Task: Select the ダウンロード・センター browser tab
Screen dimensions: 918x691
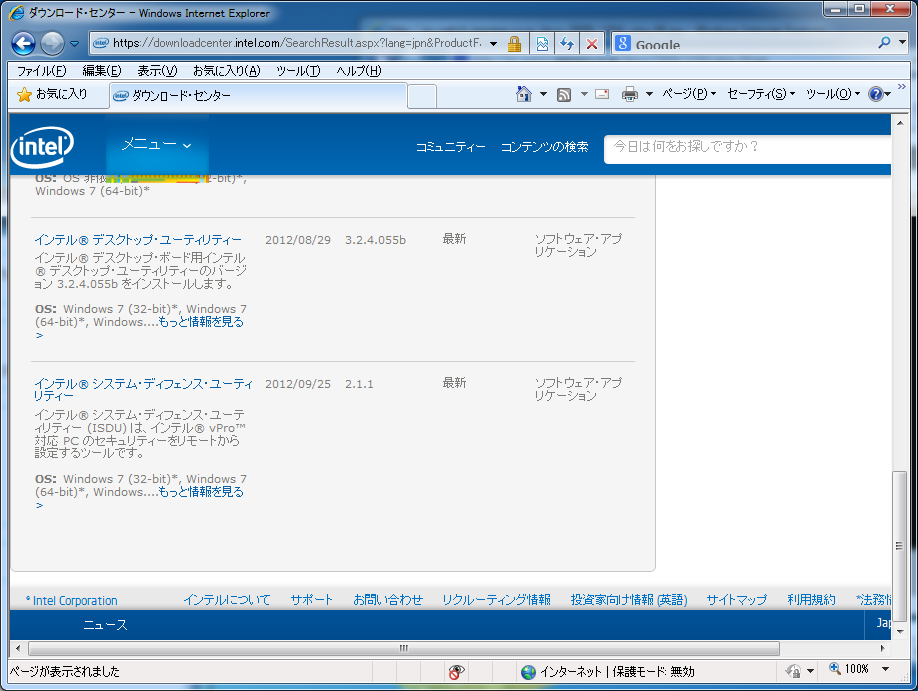Action: point(258,95)
